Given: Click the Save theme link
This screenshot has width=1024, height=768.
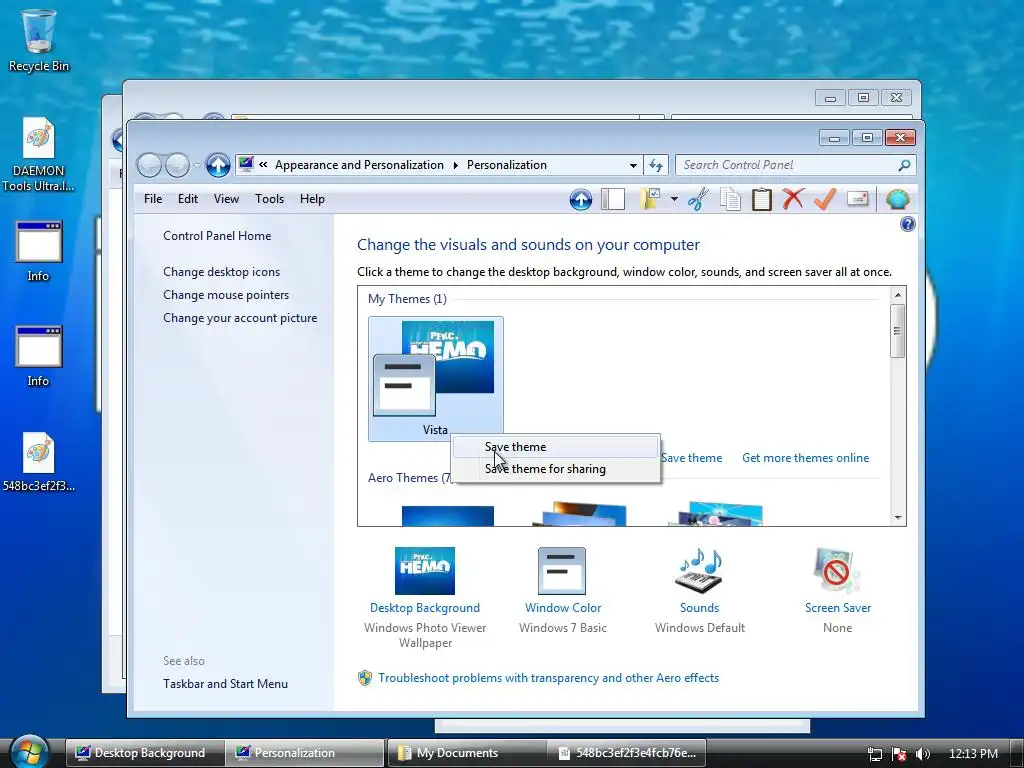Looking at the screenshot, I should pos(692,458).
